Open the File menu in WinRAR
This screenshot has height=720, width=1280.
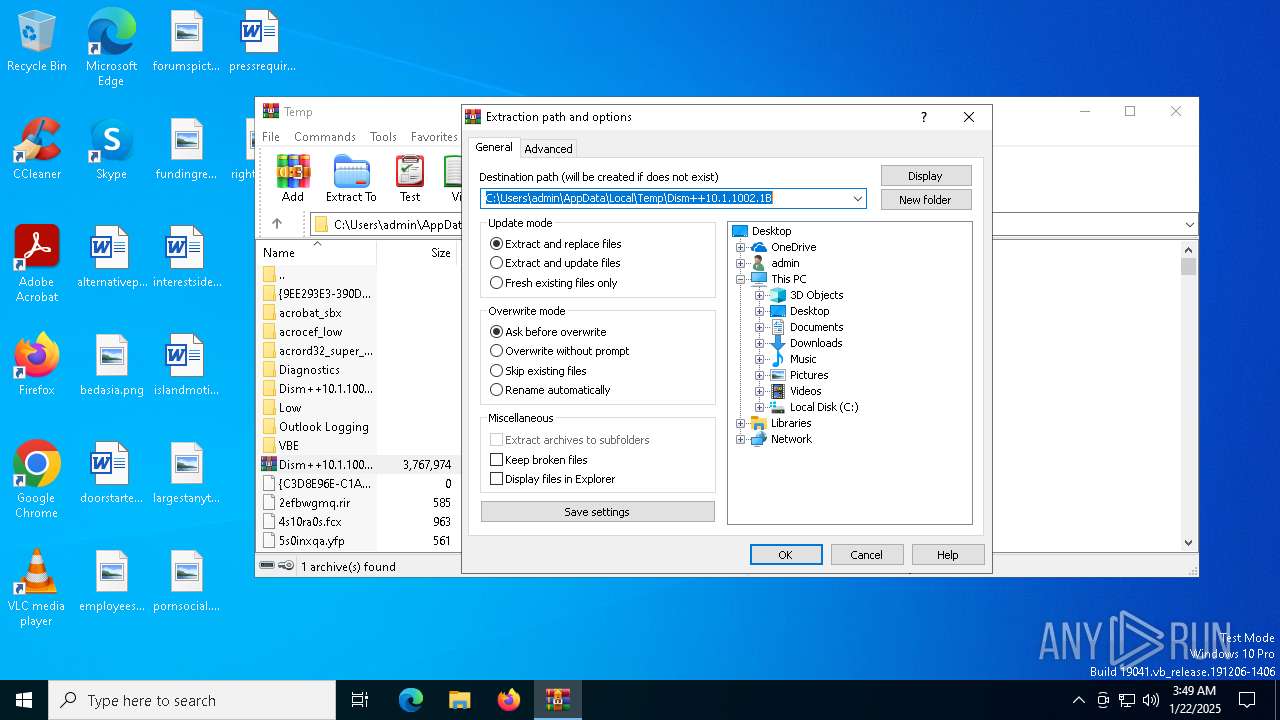271,137
